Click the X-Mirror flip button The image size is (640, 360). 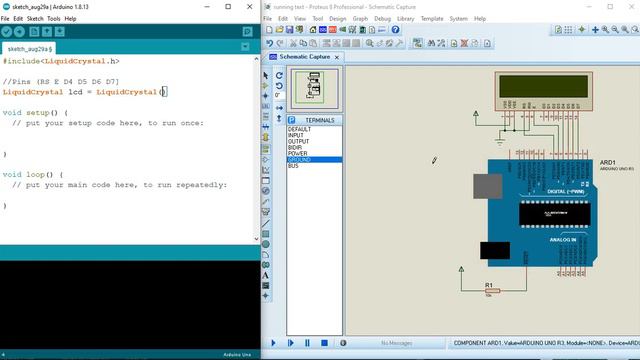(x=279, y=108)
